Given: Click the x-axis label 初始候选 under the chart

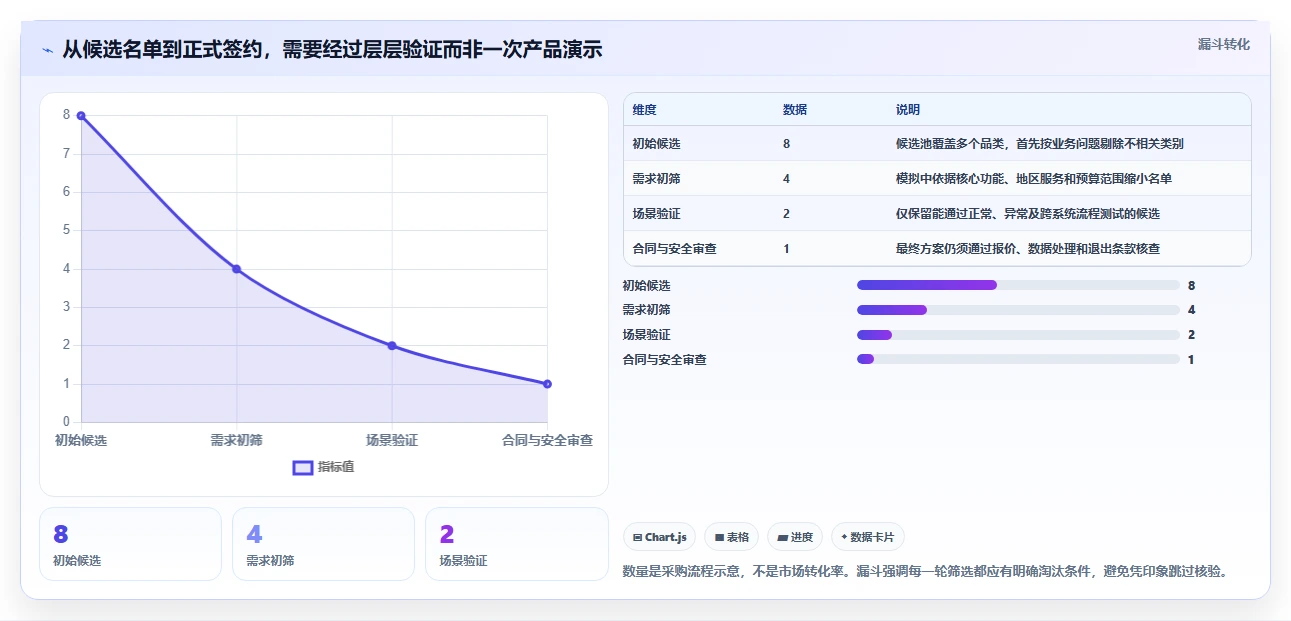Looking at the screenshot, I should click(81, 440).
